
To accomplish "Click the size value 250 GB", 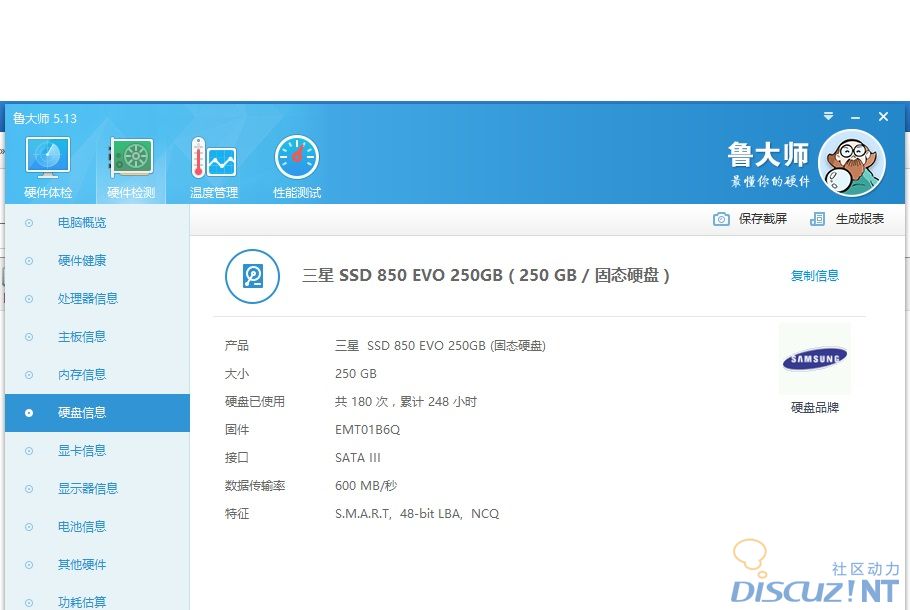I will (x=356, y=374).
